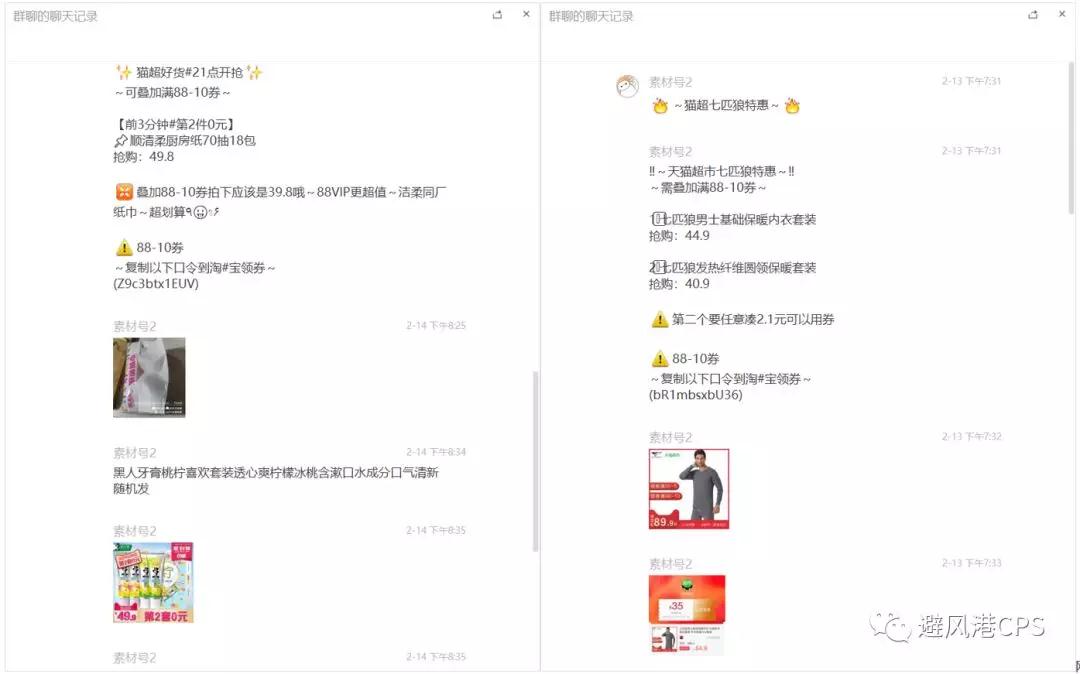Open the red coupon image thumbnail
Image resolution: width=1080 pixels, height=674 pixels.
[687, 598]
